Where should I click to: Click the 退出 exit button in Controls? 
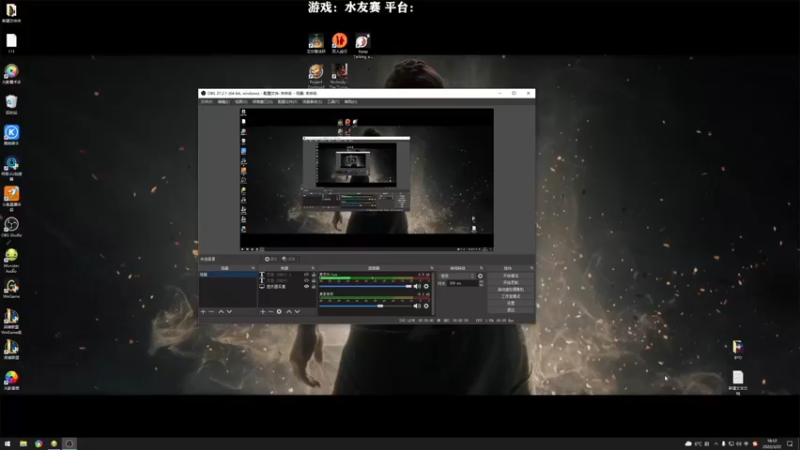click(511, 310)
